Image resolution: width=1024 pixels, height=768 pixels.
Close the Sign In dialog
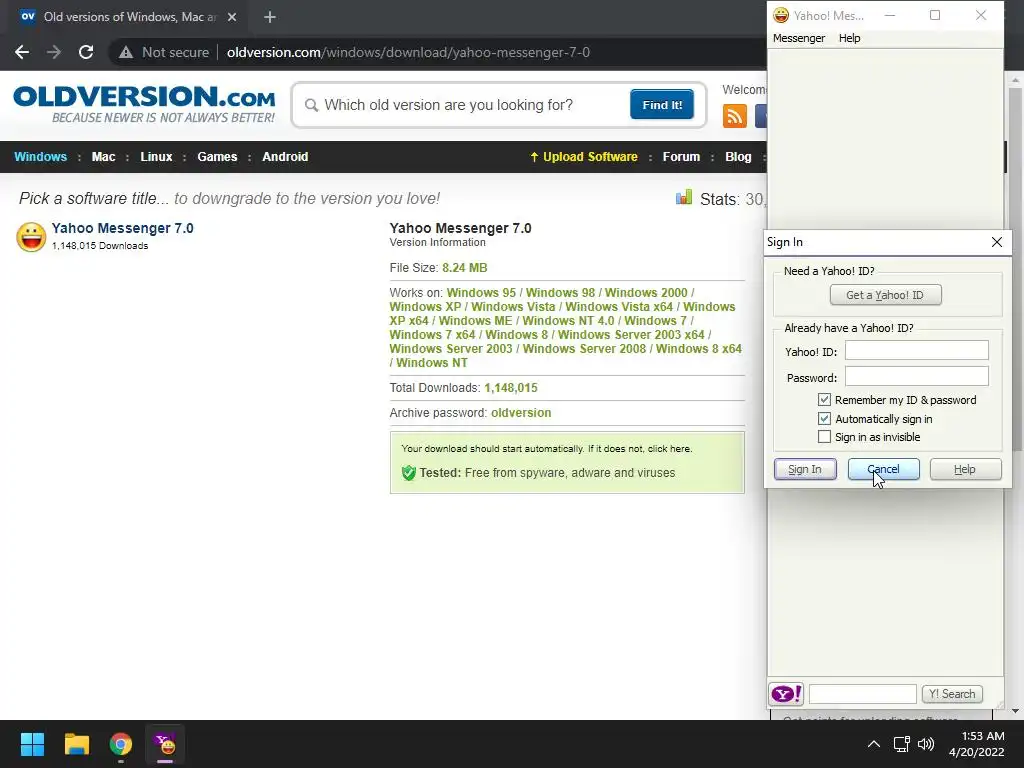[997, 242]
